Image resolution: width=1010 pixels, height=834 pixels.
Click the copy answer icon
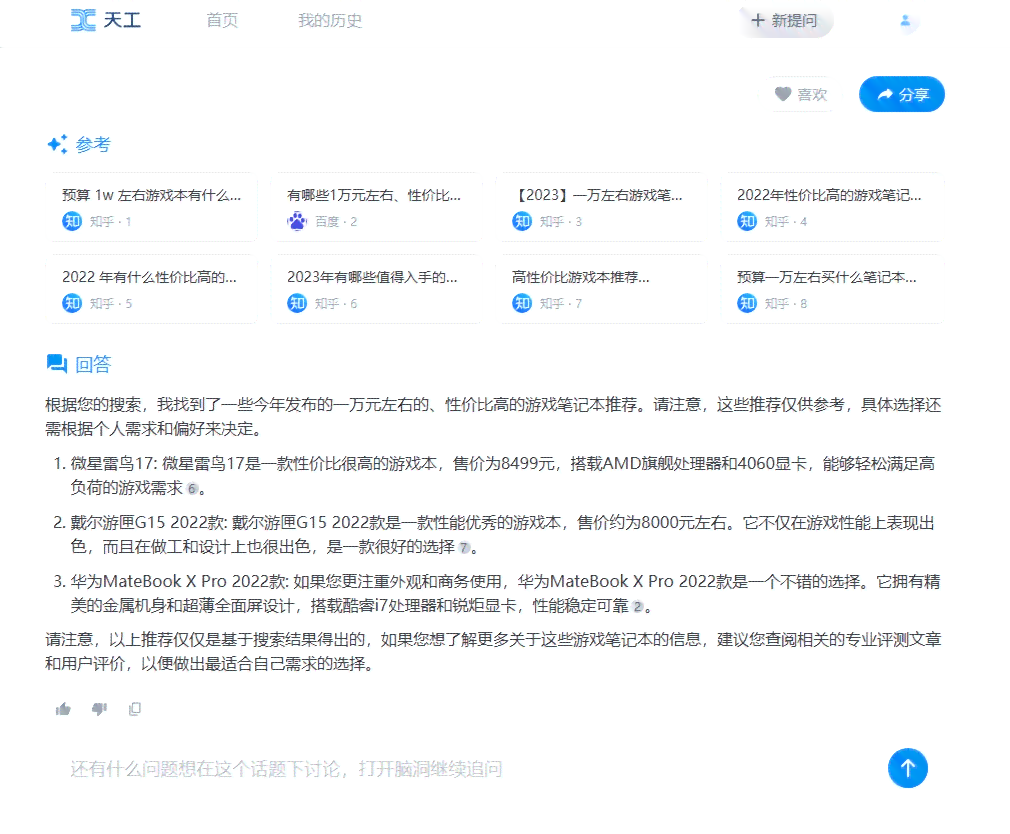[135, 709]
